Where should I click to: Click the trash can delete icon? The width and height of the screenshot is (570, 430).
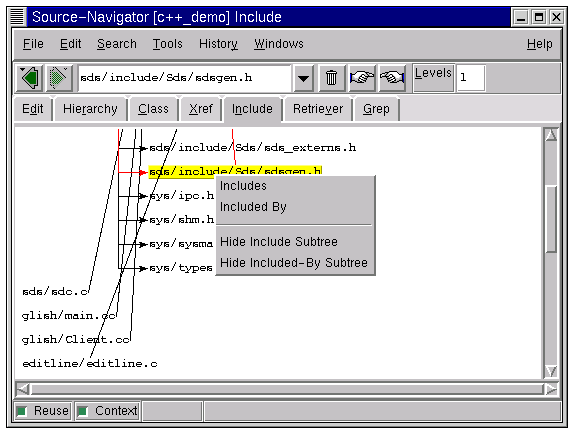(x=332, y=78)
